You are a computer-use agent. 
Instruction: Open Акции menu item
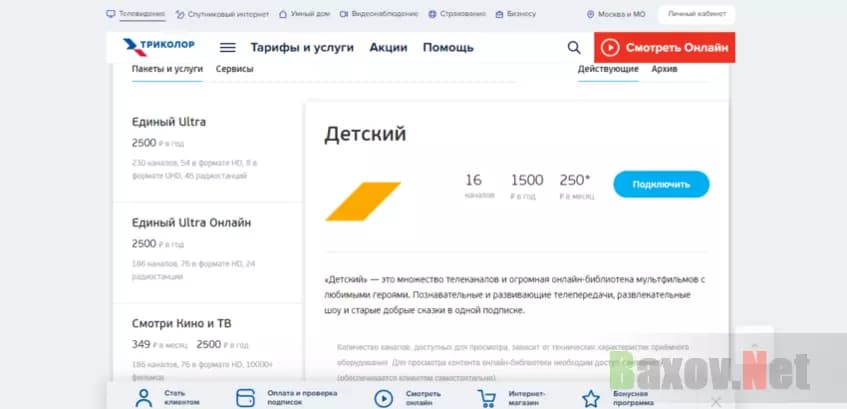[388, 48]
